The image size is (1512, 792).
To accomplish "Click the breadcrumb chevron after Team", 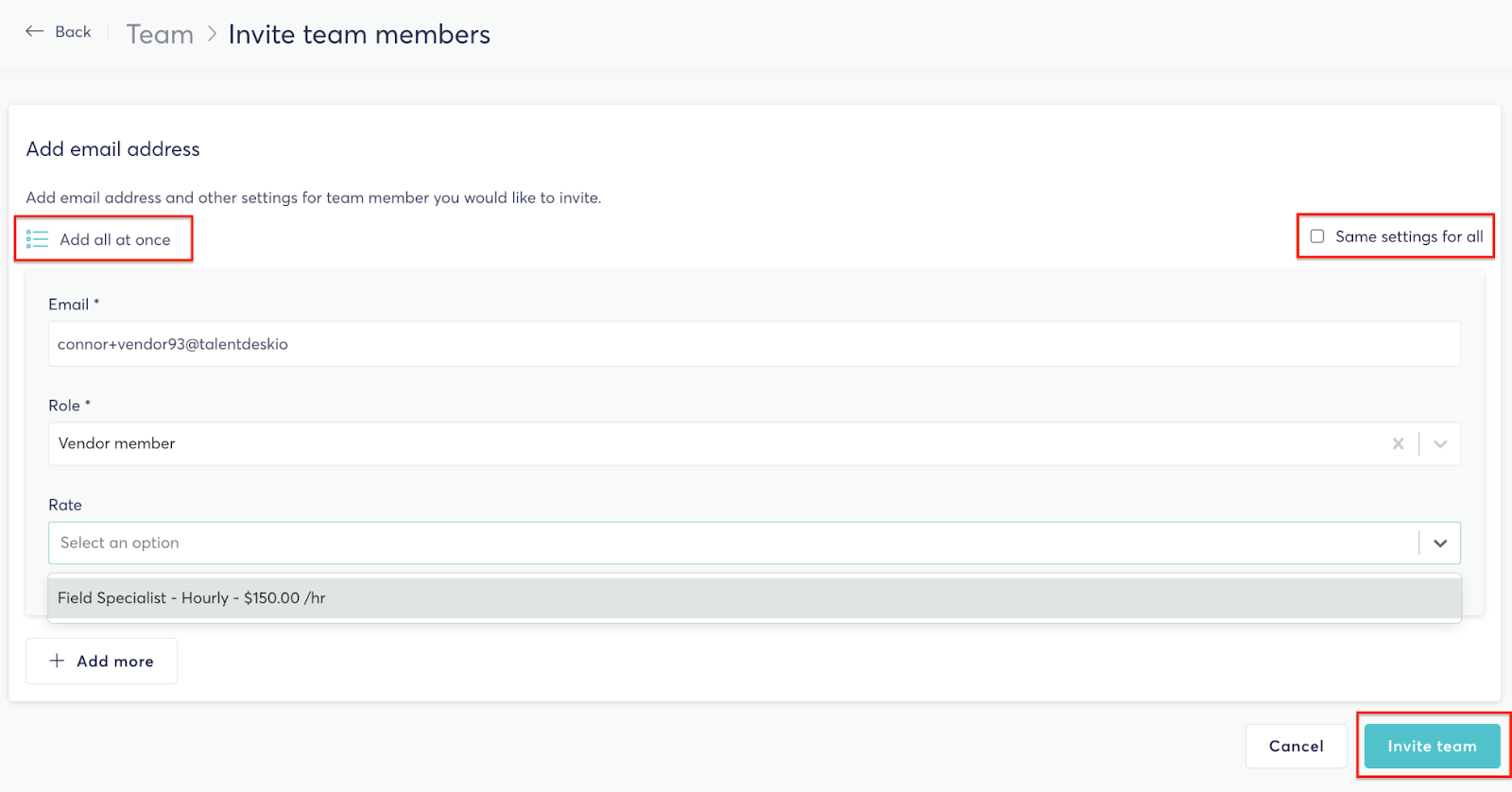I will 212,35.
